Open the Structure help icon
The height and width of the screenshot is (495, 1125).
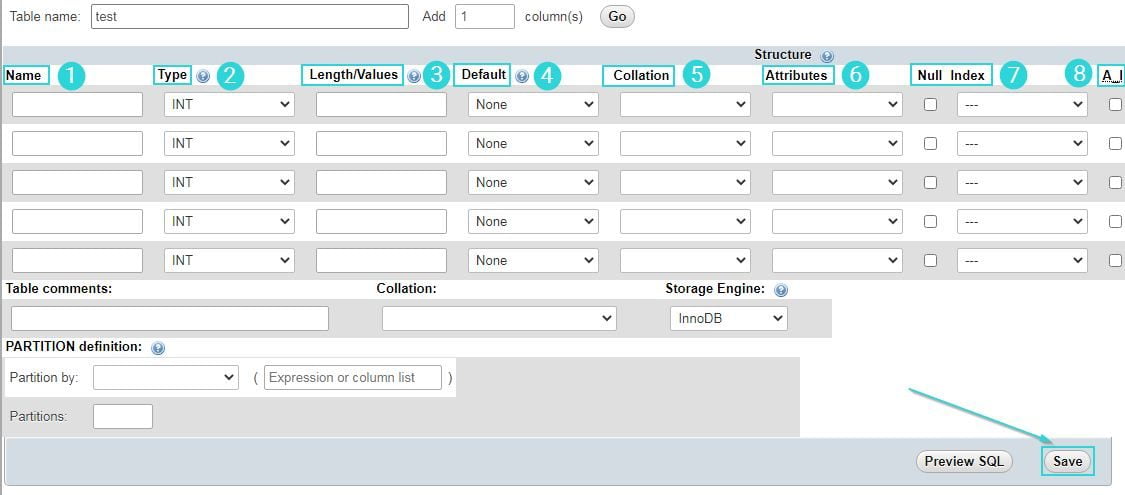click(x=827, y=56)
